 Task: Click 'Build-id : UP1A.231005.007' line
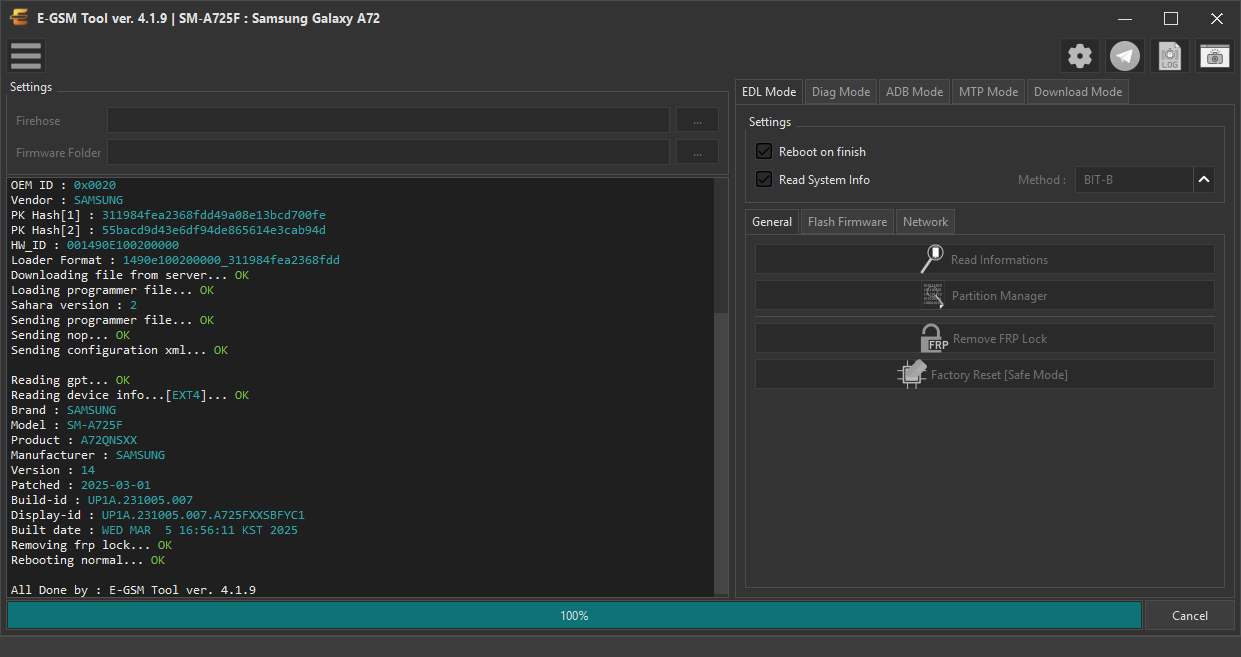coord(102,500)
